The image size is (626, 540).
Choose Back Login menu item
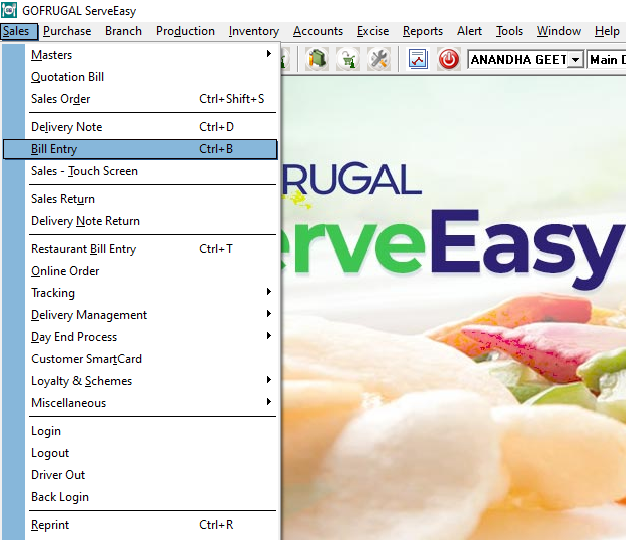click(x=139, y=496)
